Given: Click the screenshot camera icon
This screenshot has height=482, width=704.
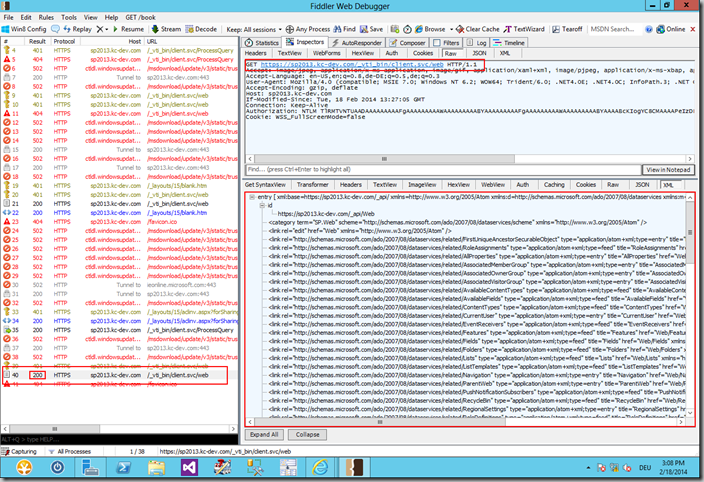Looking at the screenshot, I should click(395, 29).
